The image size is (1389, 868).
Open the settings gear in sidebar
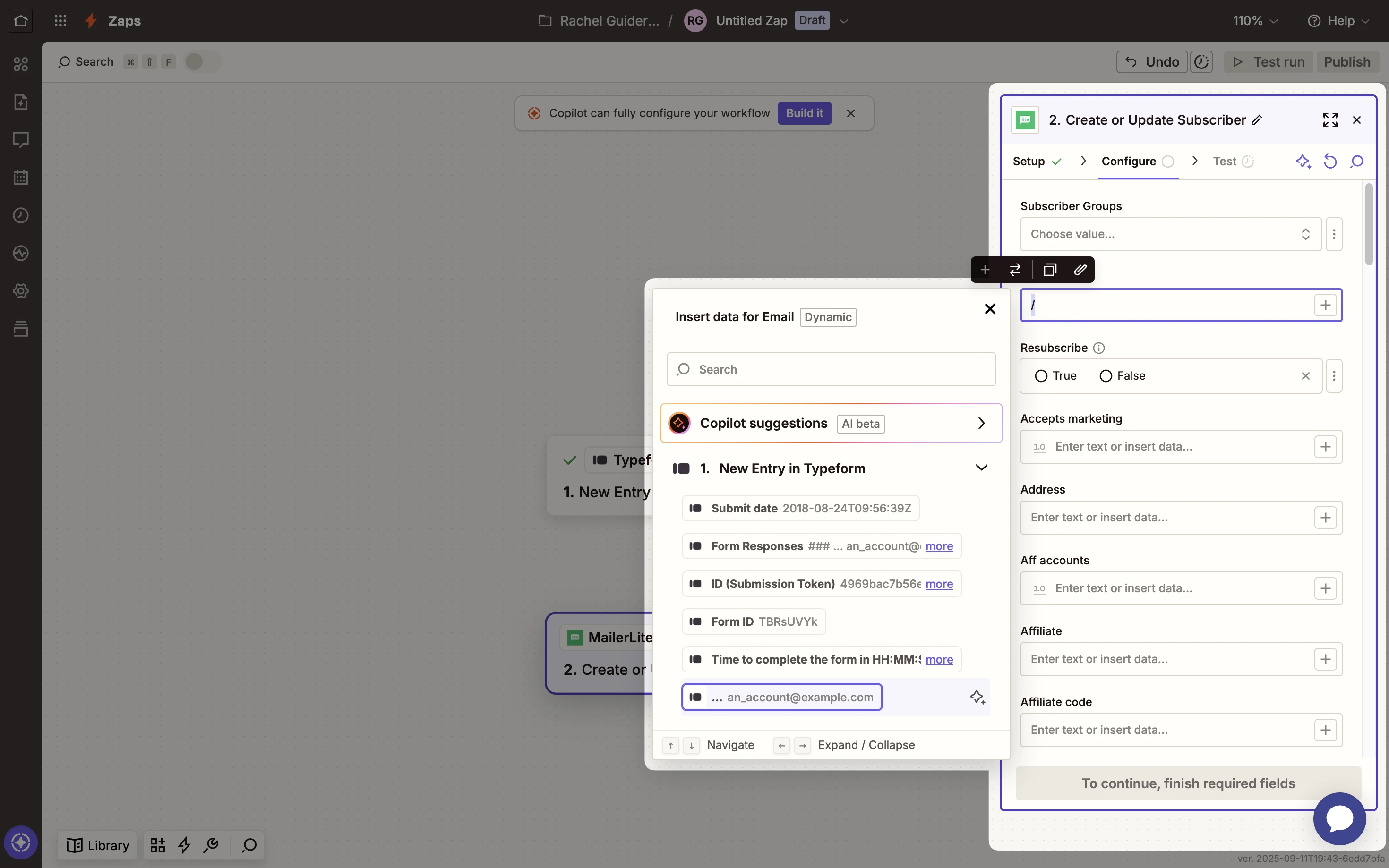tap(21, 291)
